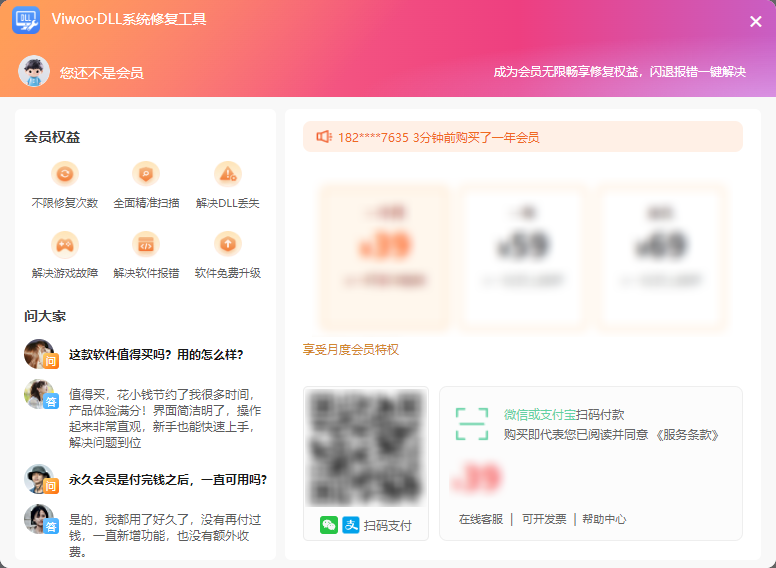Image resolution: width=776 pixels, height=568 pixels.
Task: Click the question 这款软件值得买吗？用的怎么样？
Action: click(x=156, y=355)
